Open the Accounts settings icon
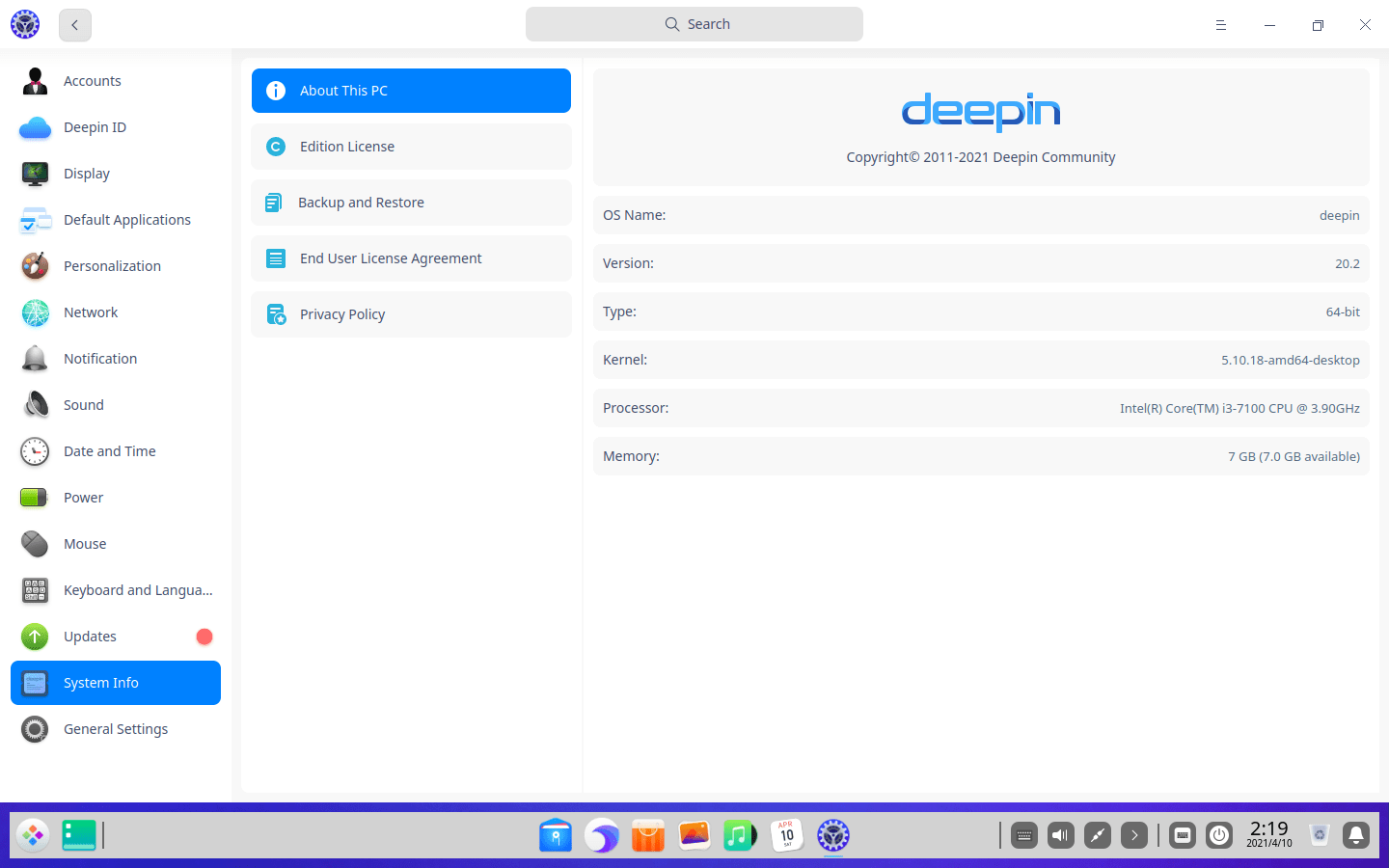 point(35,81)
